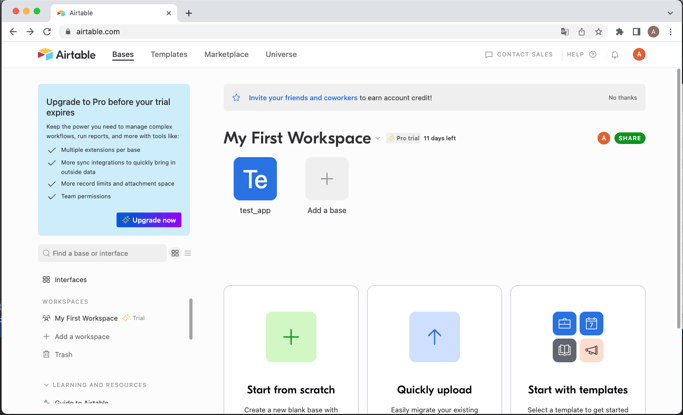The height and width of the screenshot is (415, 683).
Task: Click the main page vertical scrollbar
Action: point(679,198)
